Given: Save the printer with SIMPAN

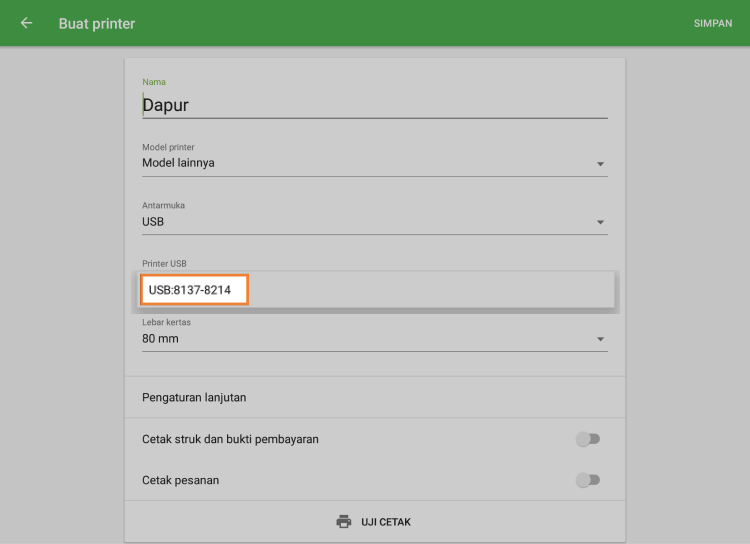Looking at the screenshot, I should tap(713, 23).
